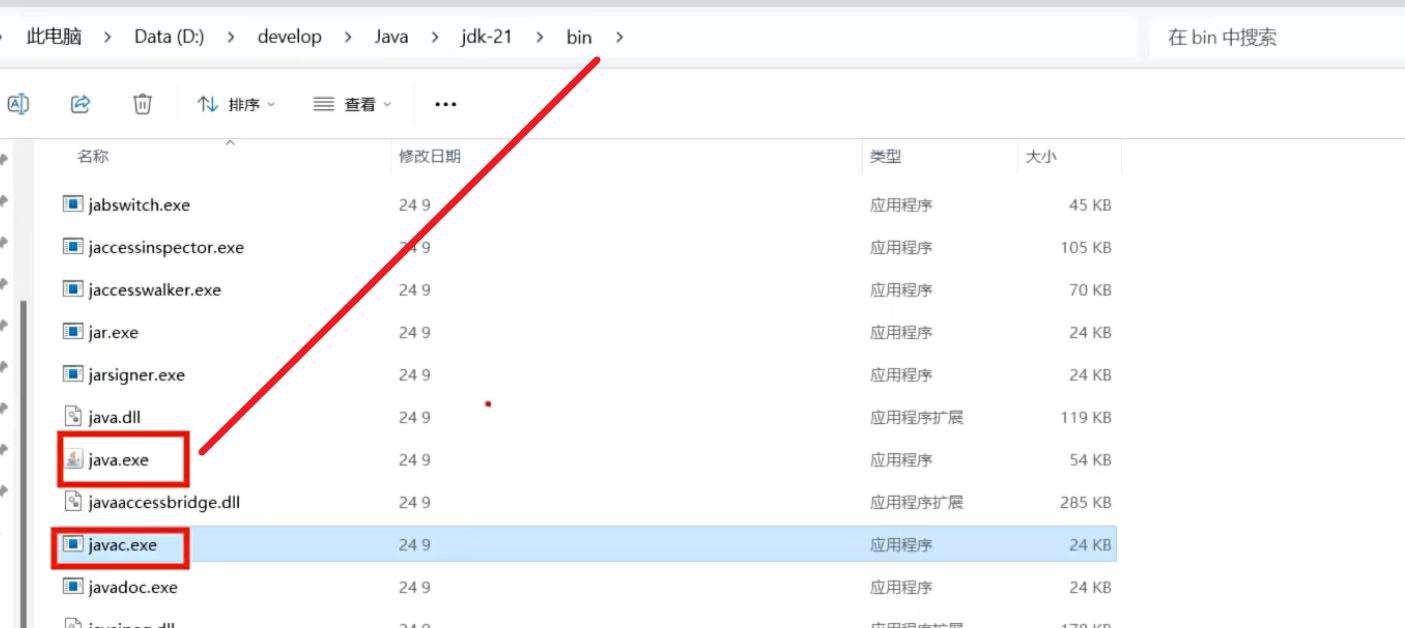This screenshot has width=1405, height=628.
Task: Open the 查看 view dropdown
Action: (x=352, y=104)
